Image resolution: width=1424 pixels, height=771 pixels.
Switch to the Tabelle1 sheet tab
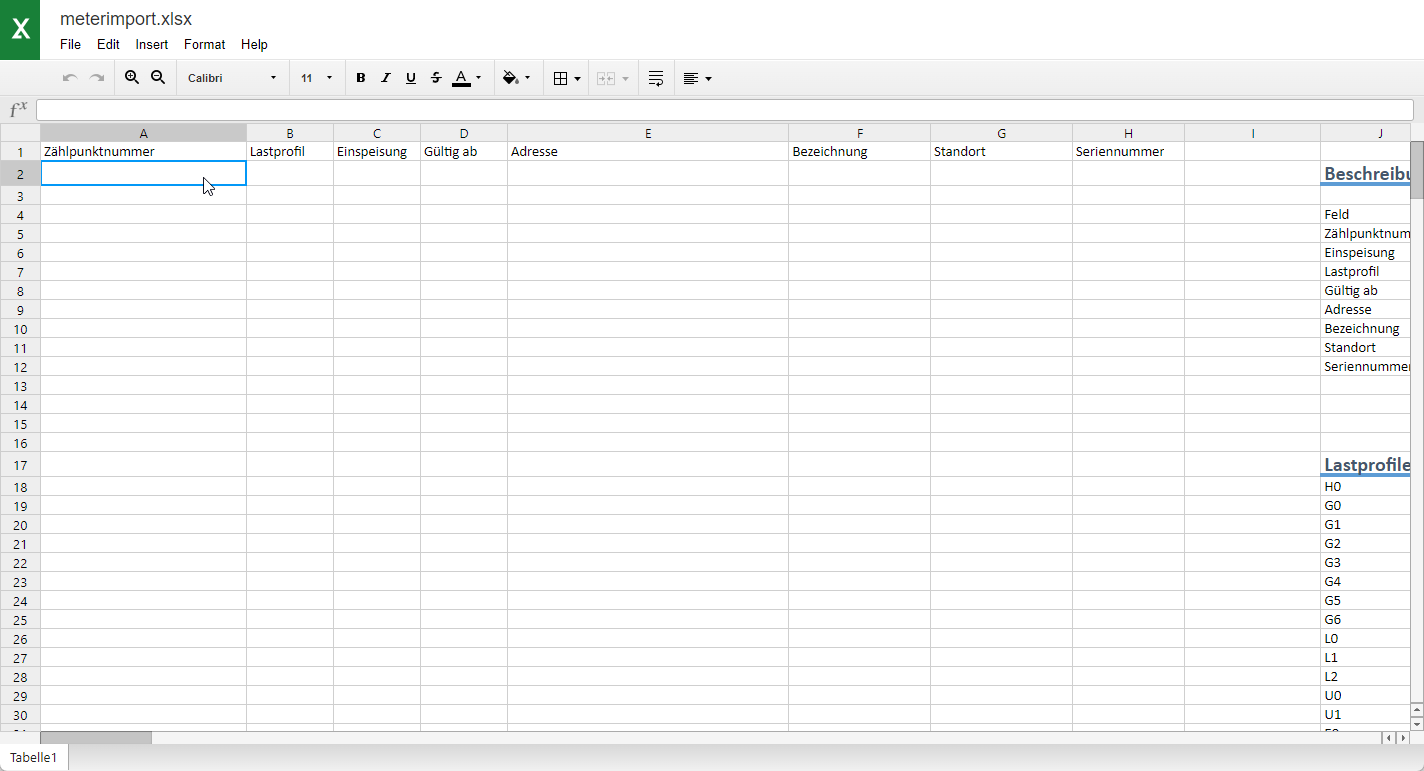pyautogui.click(x=34, y=758)
